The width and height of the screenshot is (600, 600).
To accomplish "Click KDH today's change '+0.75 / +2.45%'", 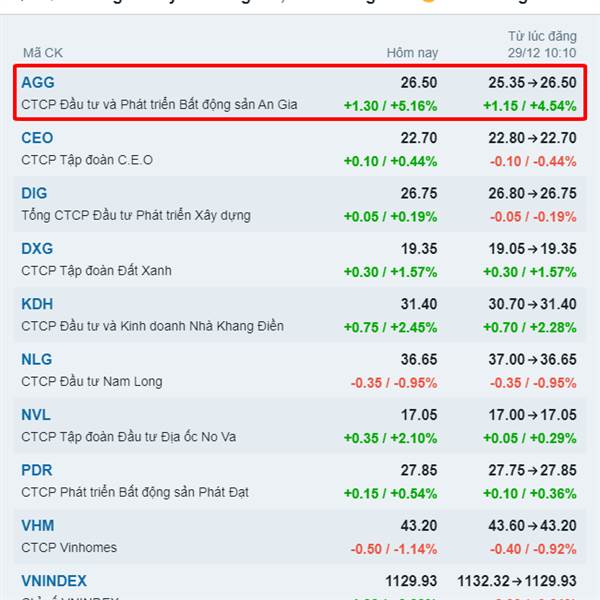I will point(390,328).
